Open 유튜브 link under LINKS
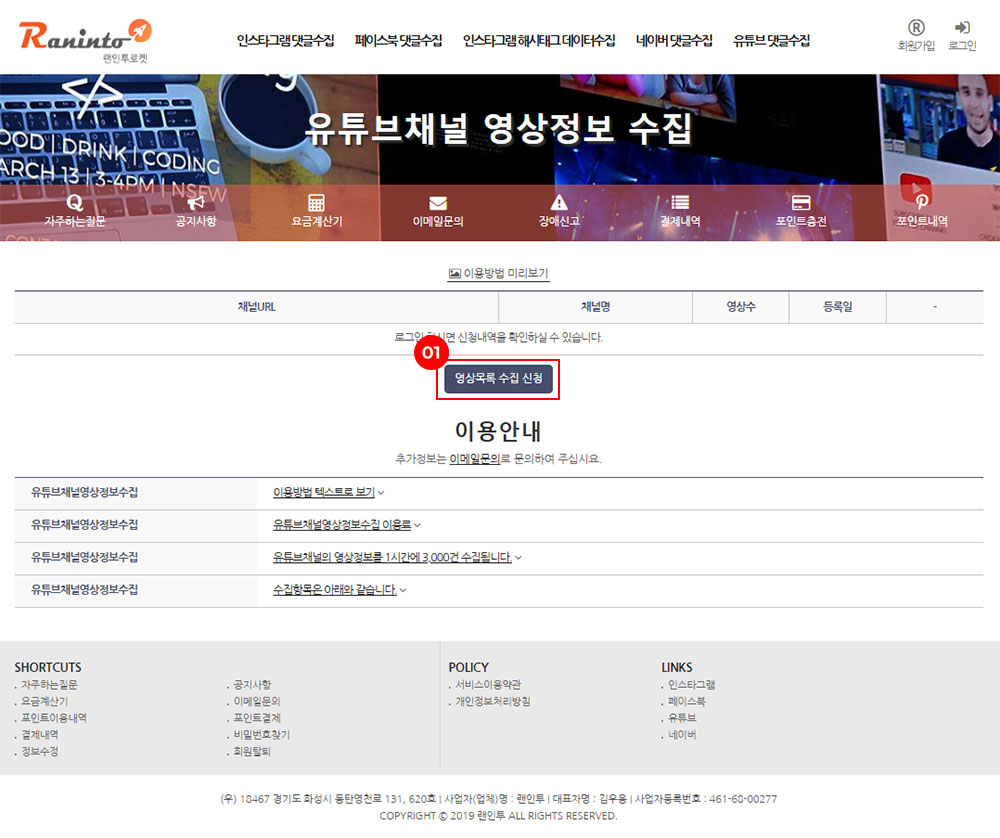The width and height of the screenshot is (1000, 838). [x=682, y=718]
